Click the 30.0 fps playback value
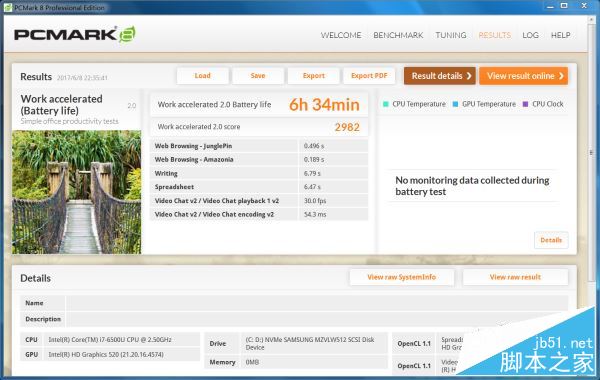The height and width of the screenshot is (380, 600). coord(315,201)
